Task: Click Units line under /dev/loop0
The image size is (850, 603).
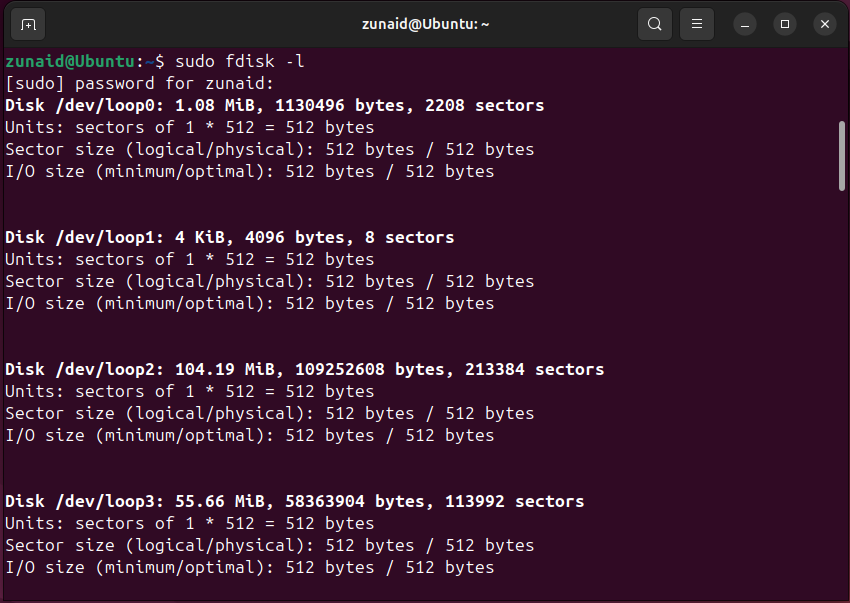Action: 190,127
